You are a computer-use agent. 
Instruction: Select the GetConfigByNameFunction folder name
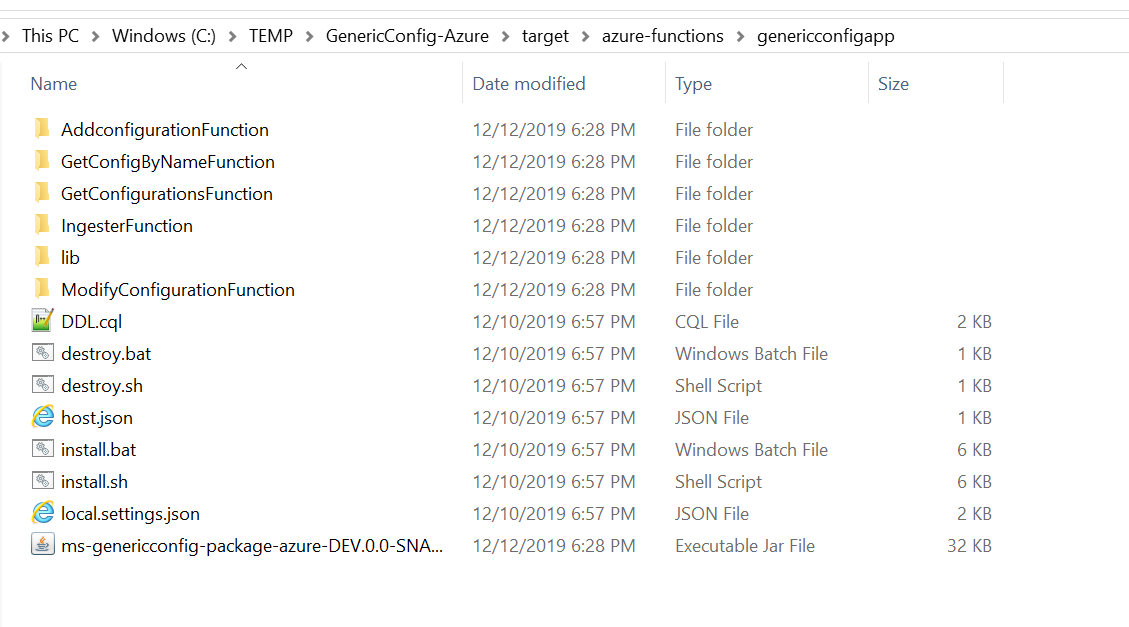click(167, 161)
